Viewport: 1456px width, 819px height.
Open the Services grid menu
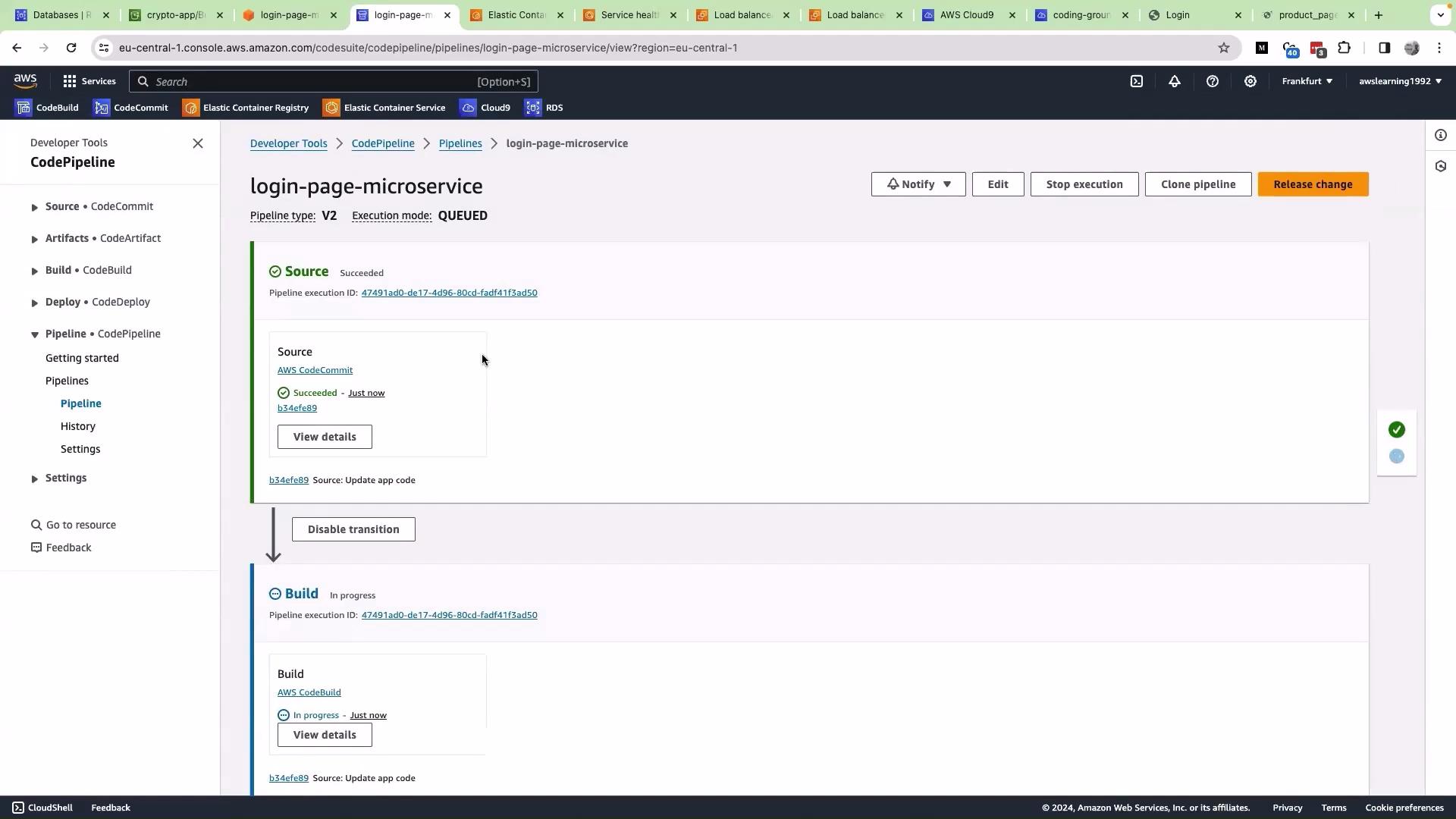pyautogui.click(x=89, y=81)
